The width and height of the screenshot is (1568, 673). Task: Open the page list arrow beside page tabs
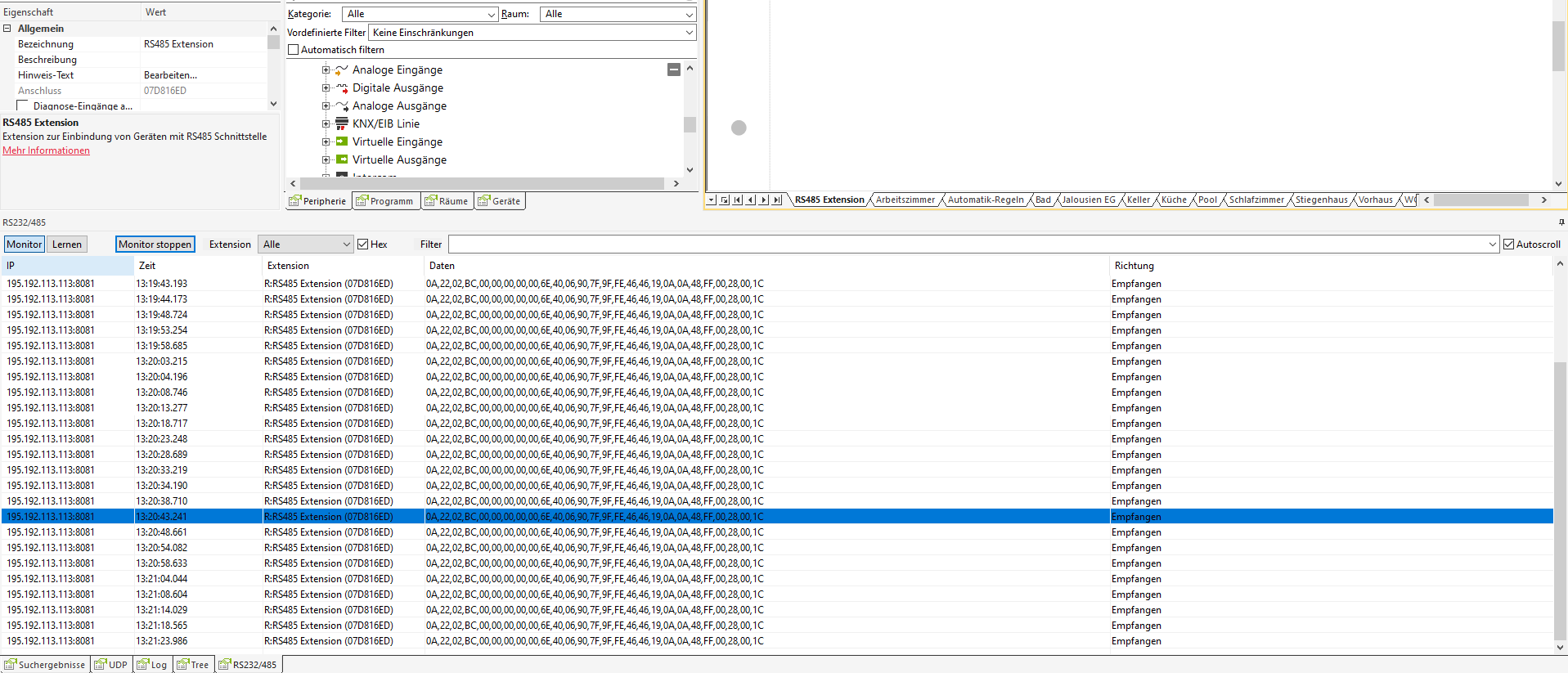(712, 200)
